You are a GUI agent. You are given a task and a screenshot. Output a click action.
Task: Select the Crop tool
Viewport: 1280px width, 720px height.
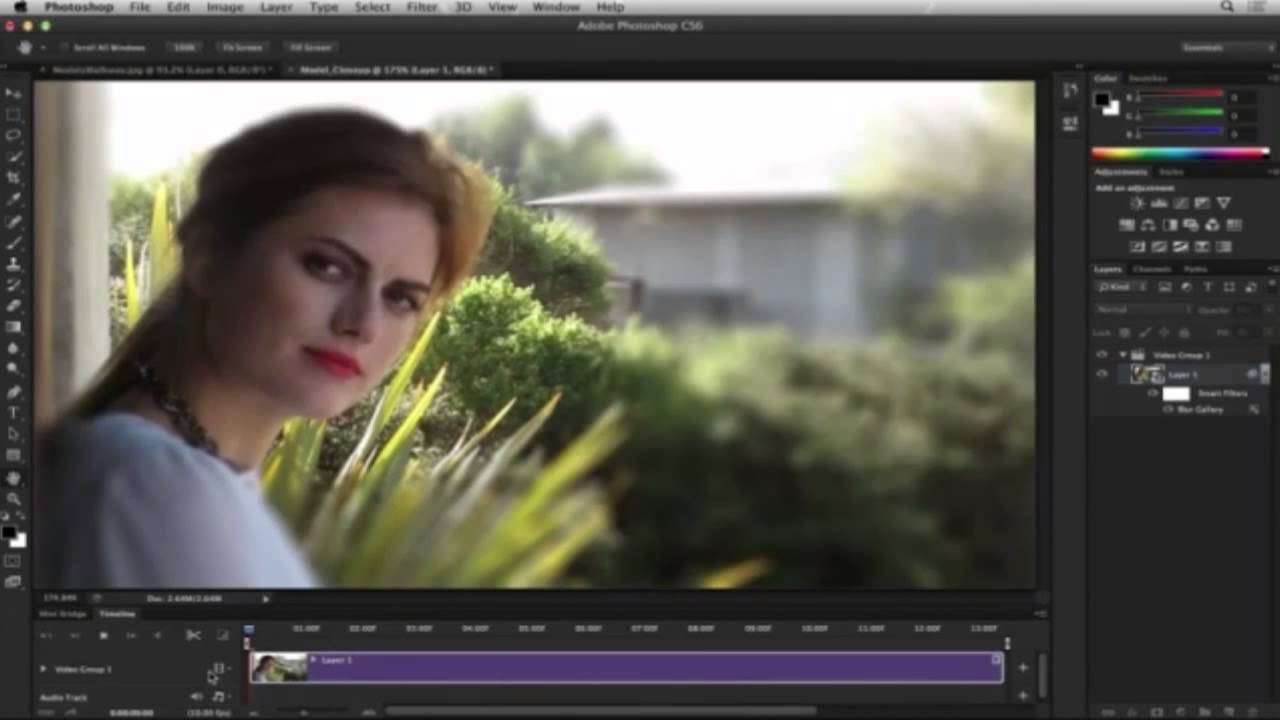13,177
